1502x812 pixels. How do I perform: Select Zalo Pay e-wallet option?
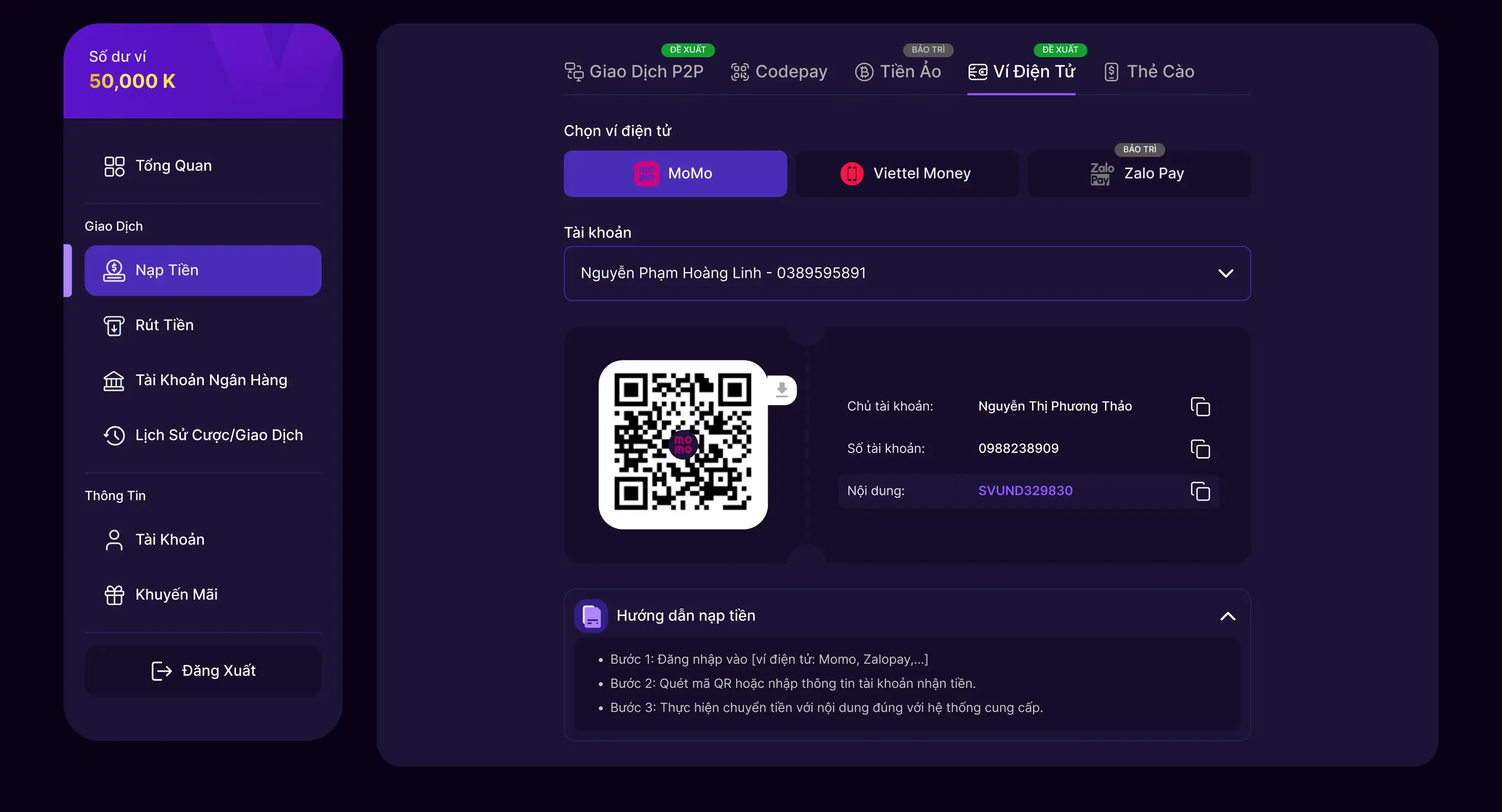1139,174
